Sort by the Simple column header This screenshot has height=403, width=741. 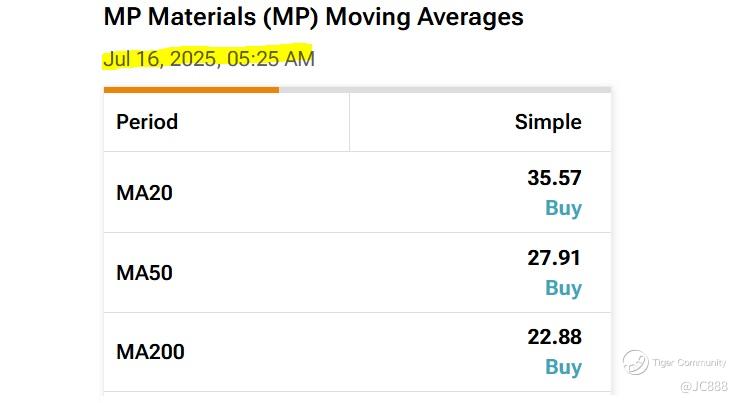(547, 122)
